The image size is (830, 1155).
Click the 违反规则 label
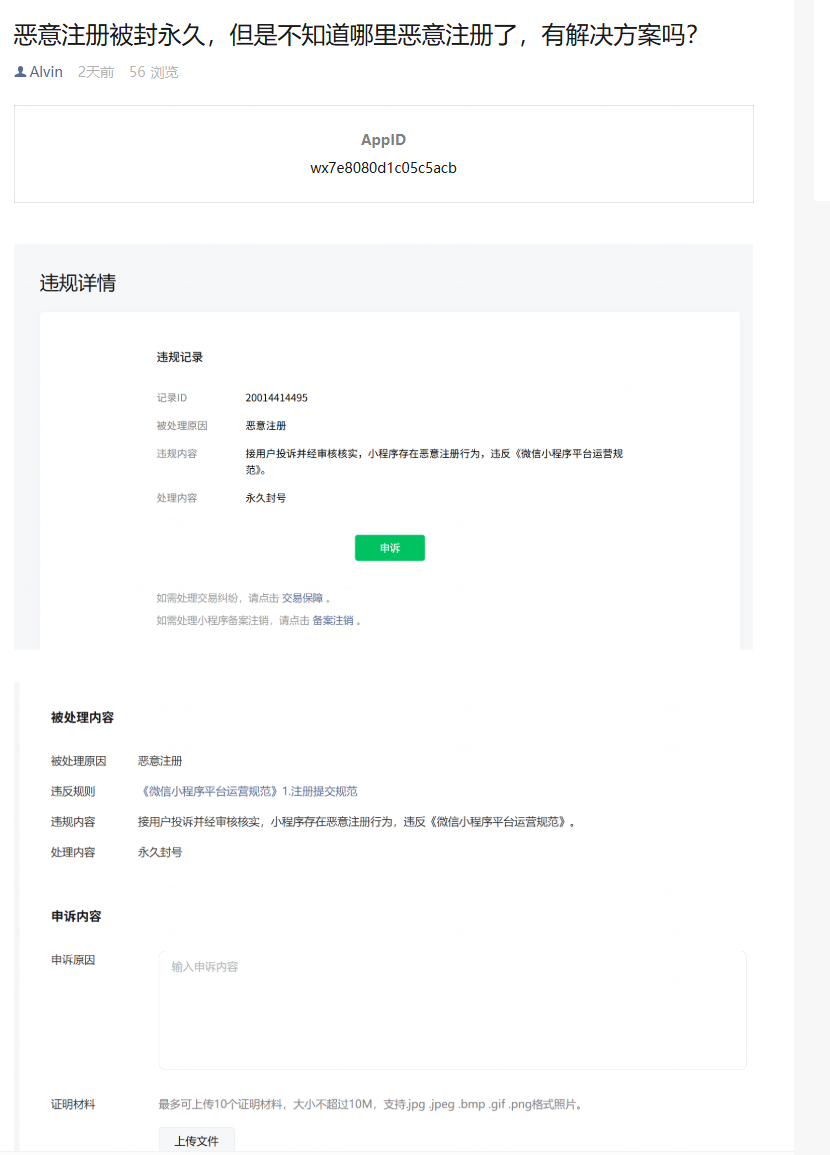point(73,791)
